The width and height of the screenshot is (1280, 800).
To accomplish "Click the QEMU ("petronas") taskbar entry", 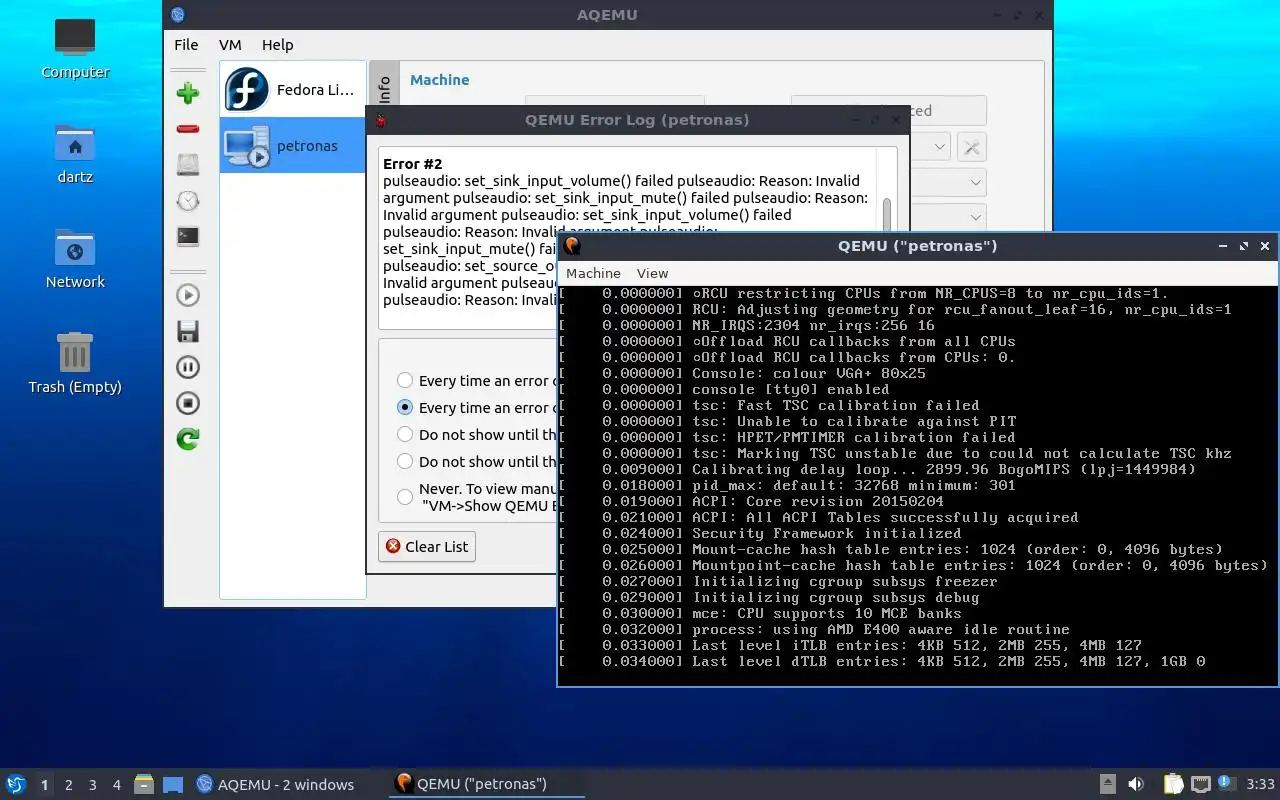I will pos(486,784).
